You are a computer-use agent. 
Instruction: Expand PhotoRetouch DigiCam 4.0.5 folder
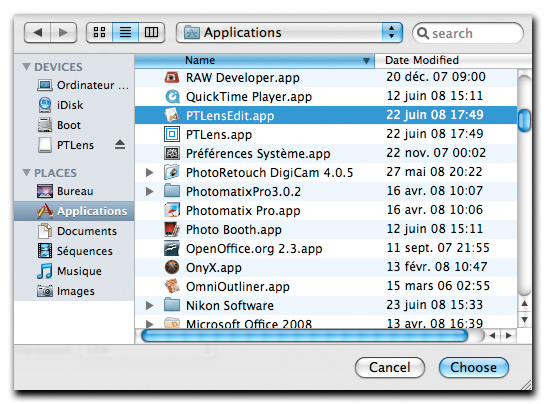150,172
